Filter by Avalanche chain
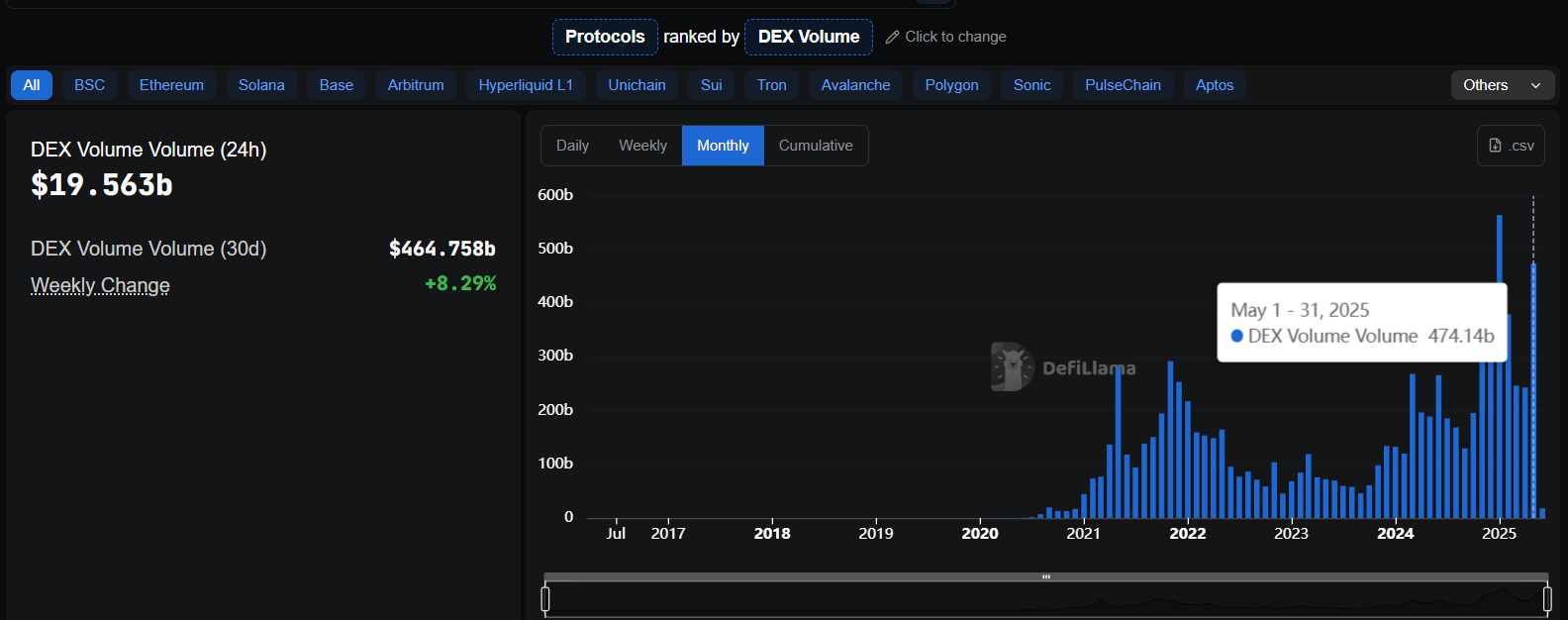This screenshot has height=620, width=1568. pos(856,85)
